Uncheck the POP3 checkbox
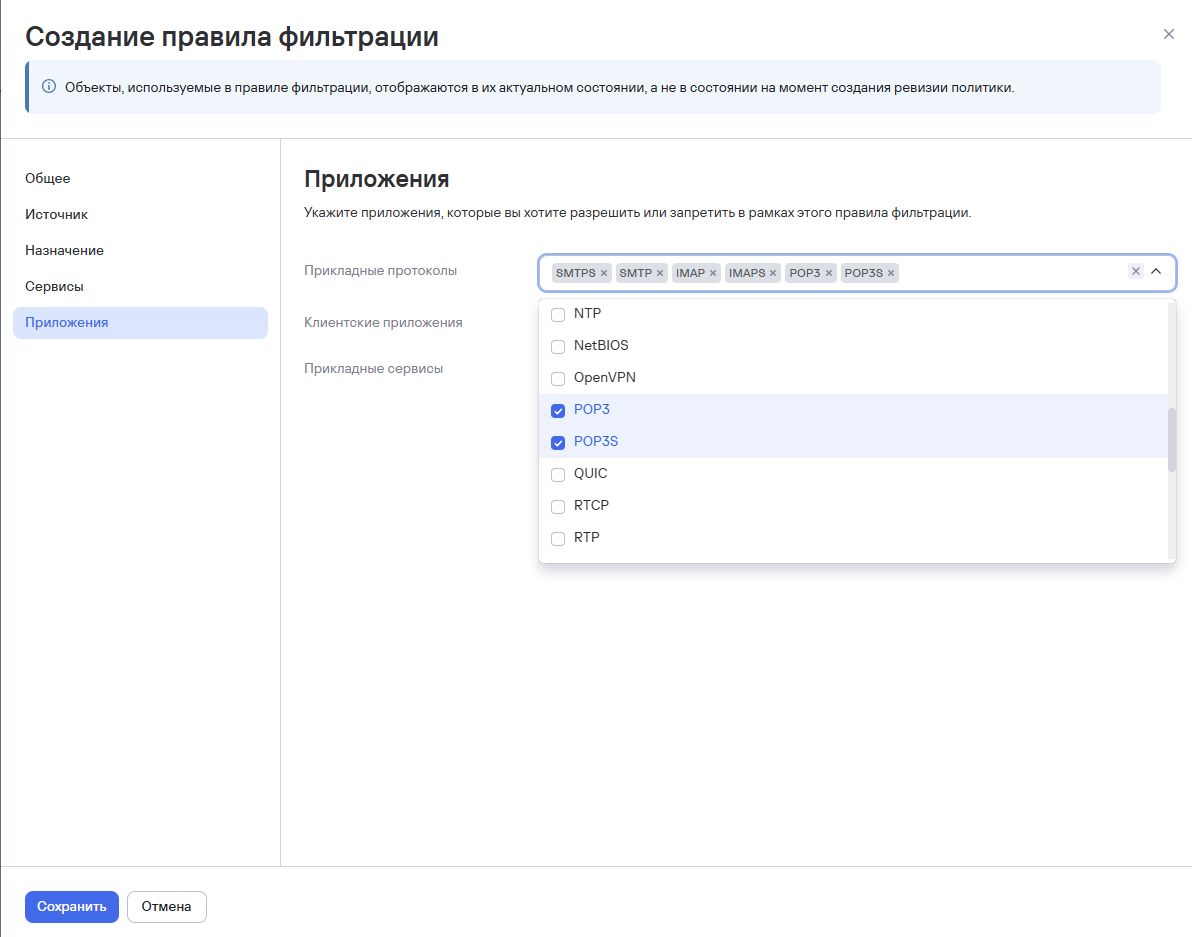The image size is (1192, 937). click(x=558, y=410)
